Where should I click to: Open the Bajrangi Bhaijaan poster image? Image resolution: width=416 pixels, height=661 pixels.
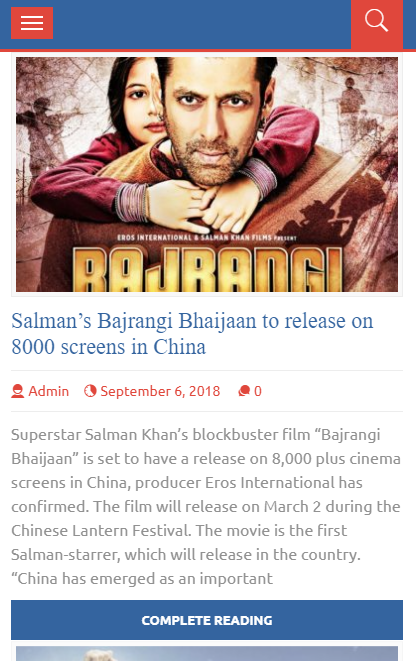click(x=207, y=175)
